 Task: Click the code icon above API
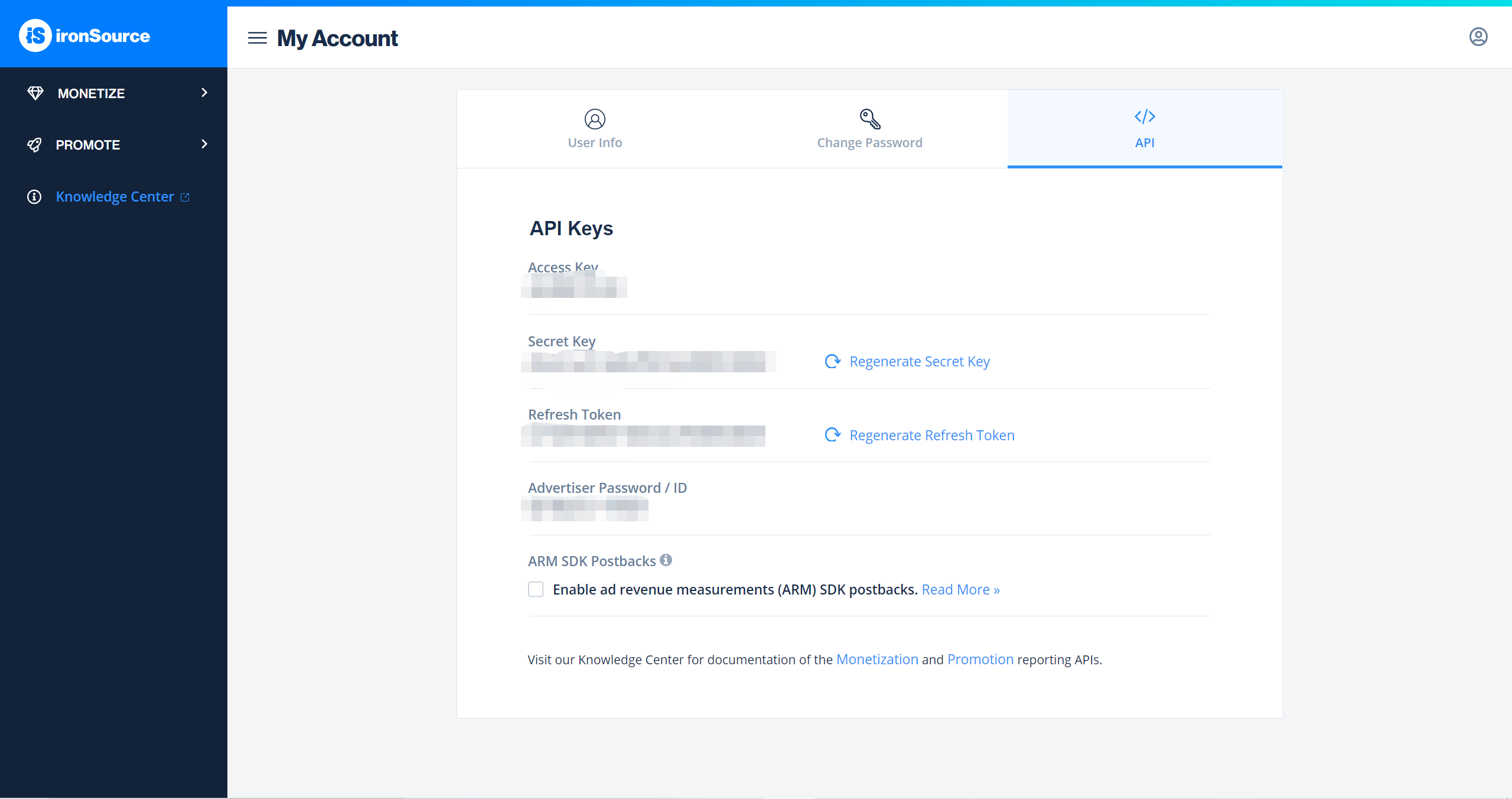click(1144, 116)
